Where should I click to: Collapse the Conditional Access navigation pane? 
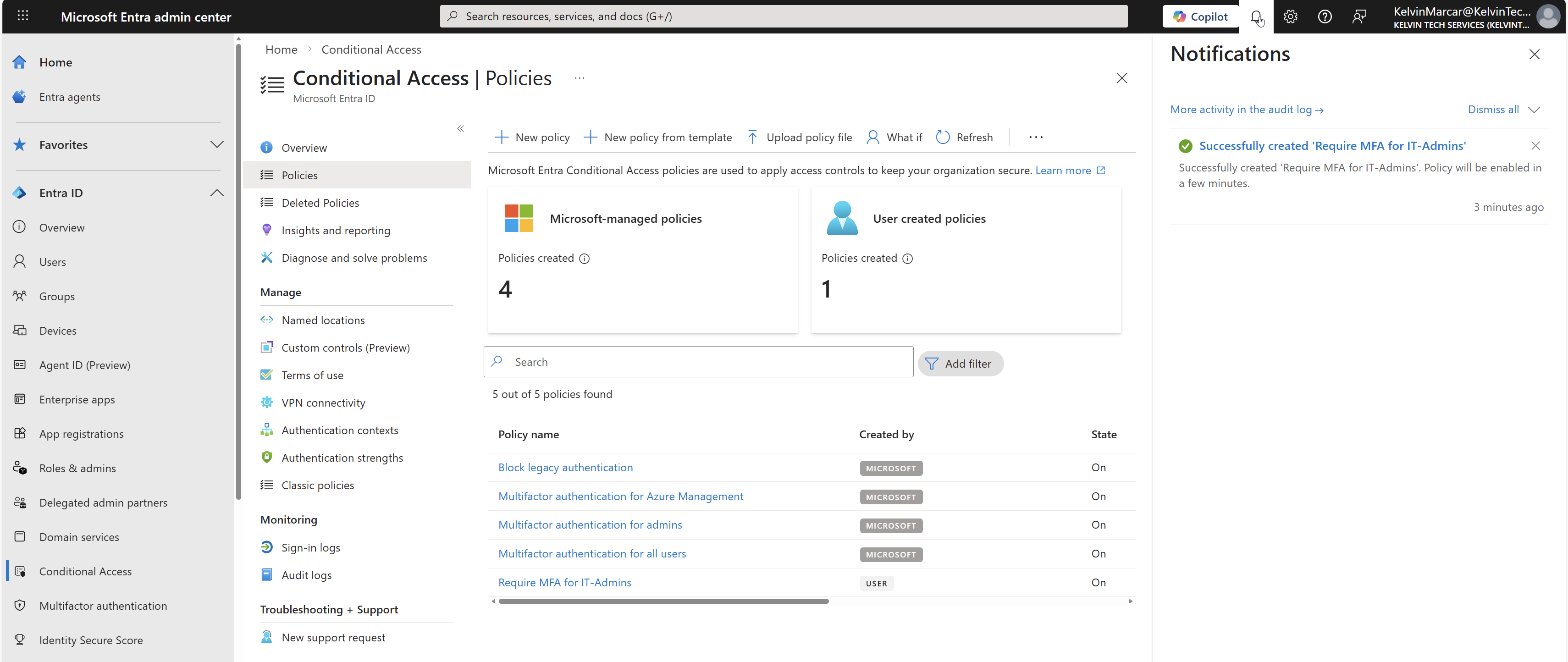[461, 128]
